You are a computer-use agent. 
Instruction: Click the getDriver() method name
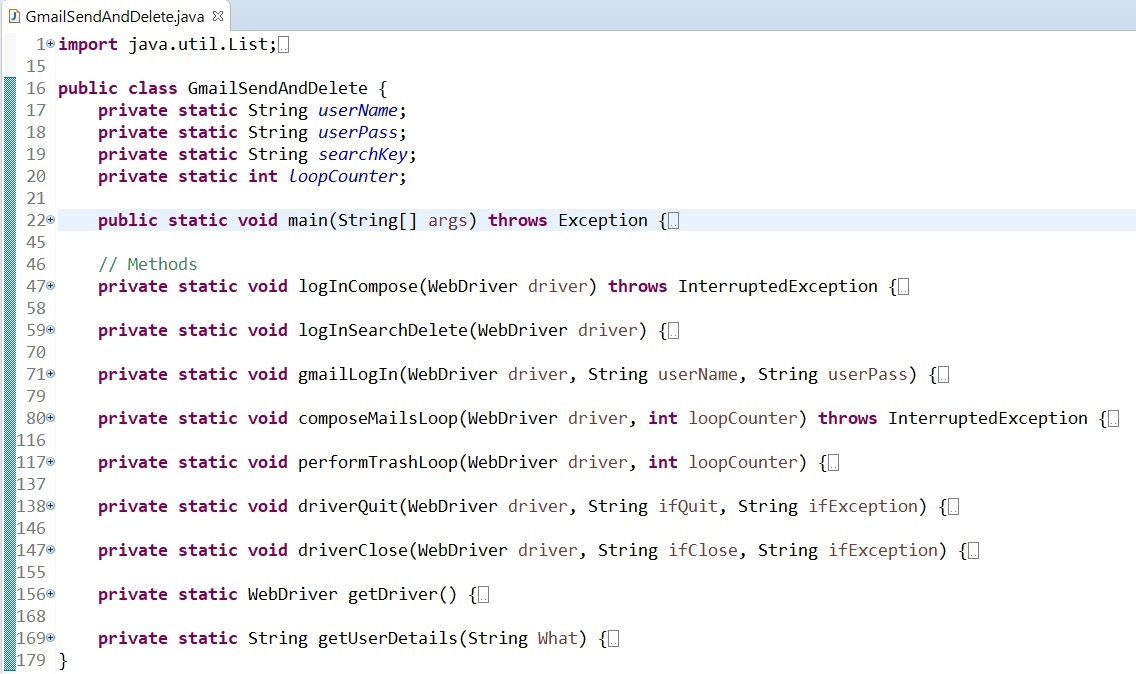[393, 594]
